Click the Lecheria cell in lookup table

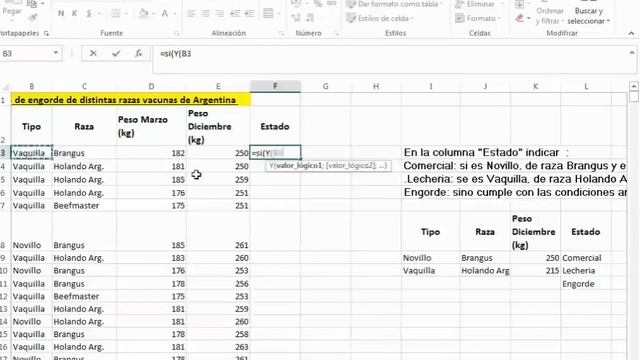point(586,271)
